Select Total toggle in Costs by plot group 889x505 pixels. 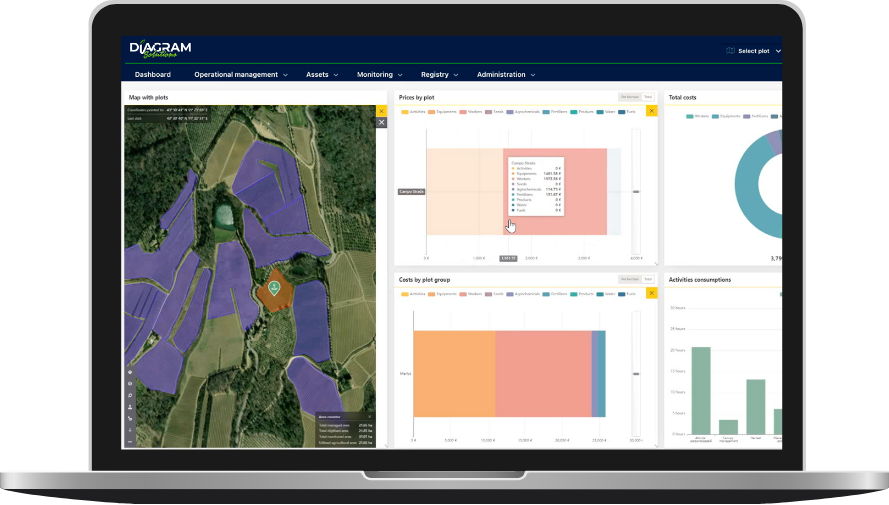tap(648, 279)
